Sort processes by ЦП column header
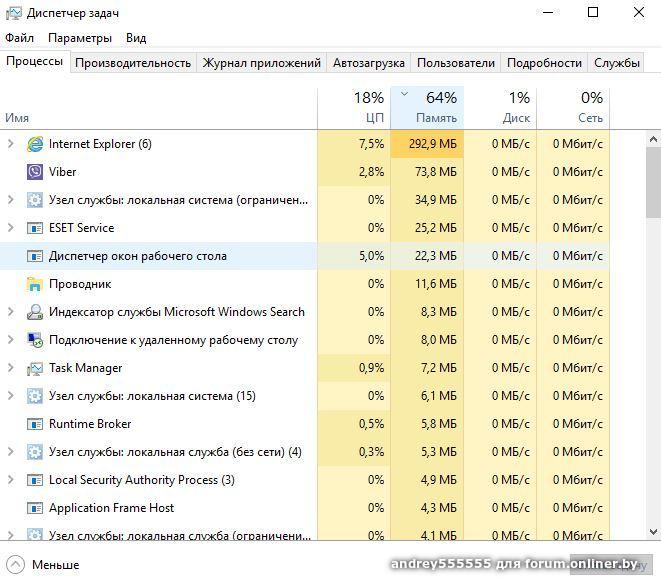 (353, 107)
